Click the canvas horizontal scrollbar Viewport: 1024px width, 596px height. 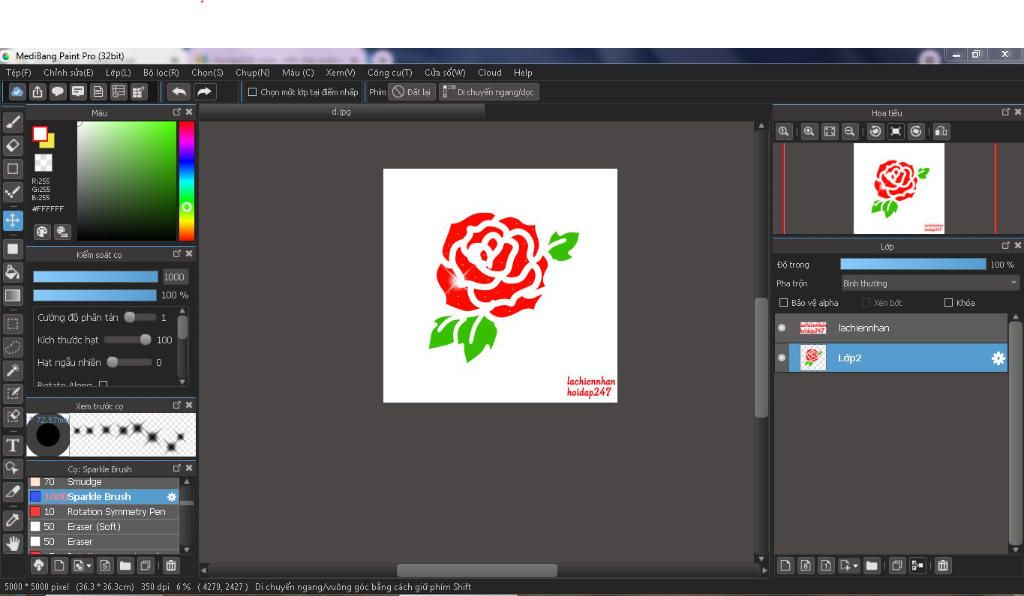click(x=477, y=570)
